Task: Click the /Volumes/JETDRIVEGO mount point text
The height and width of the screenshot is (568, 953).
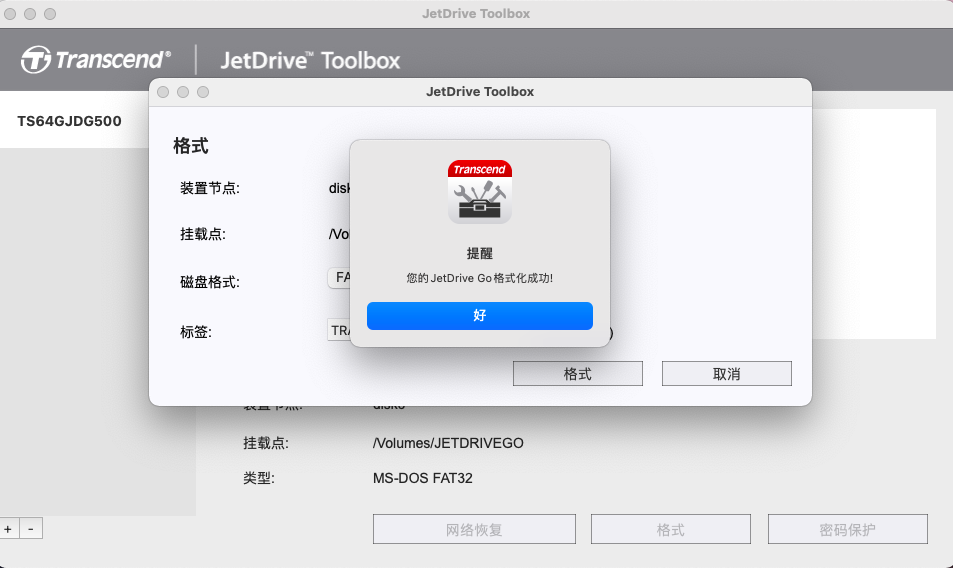Action: (x=448, y=443)
